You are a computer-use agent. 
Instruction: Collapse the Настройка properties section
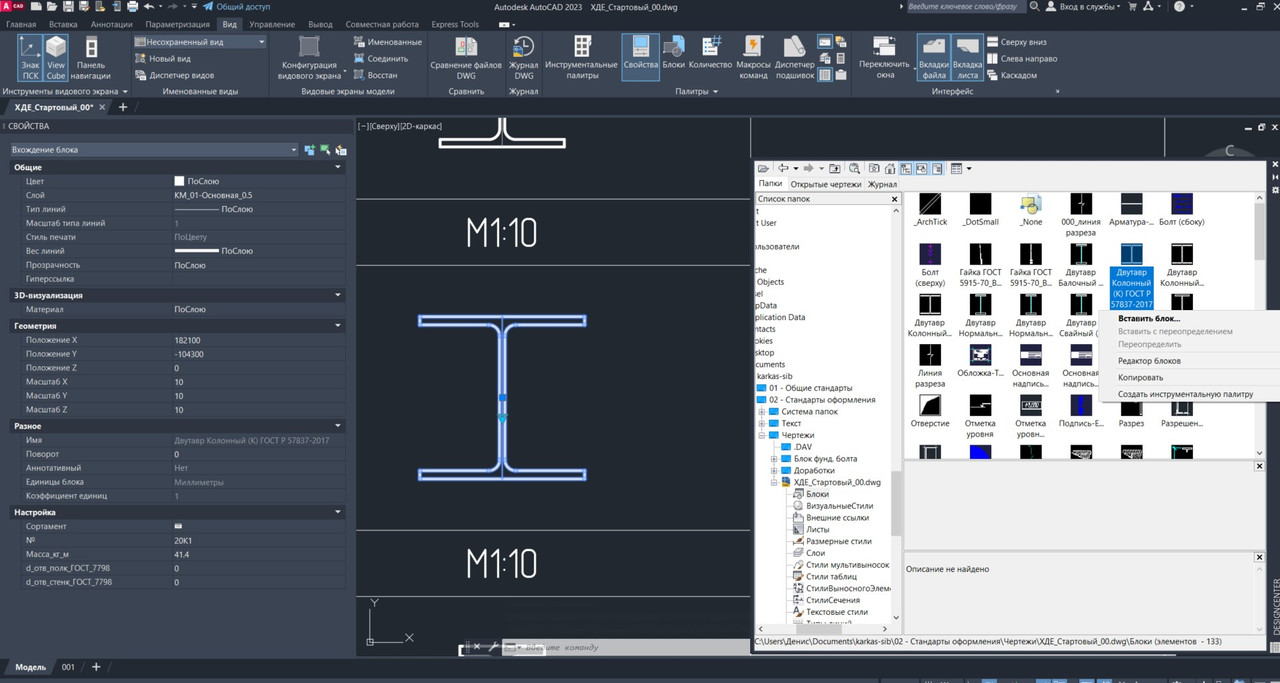point(338,512)
